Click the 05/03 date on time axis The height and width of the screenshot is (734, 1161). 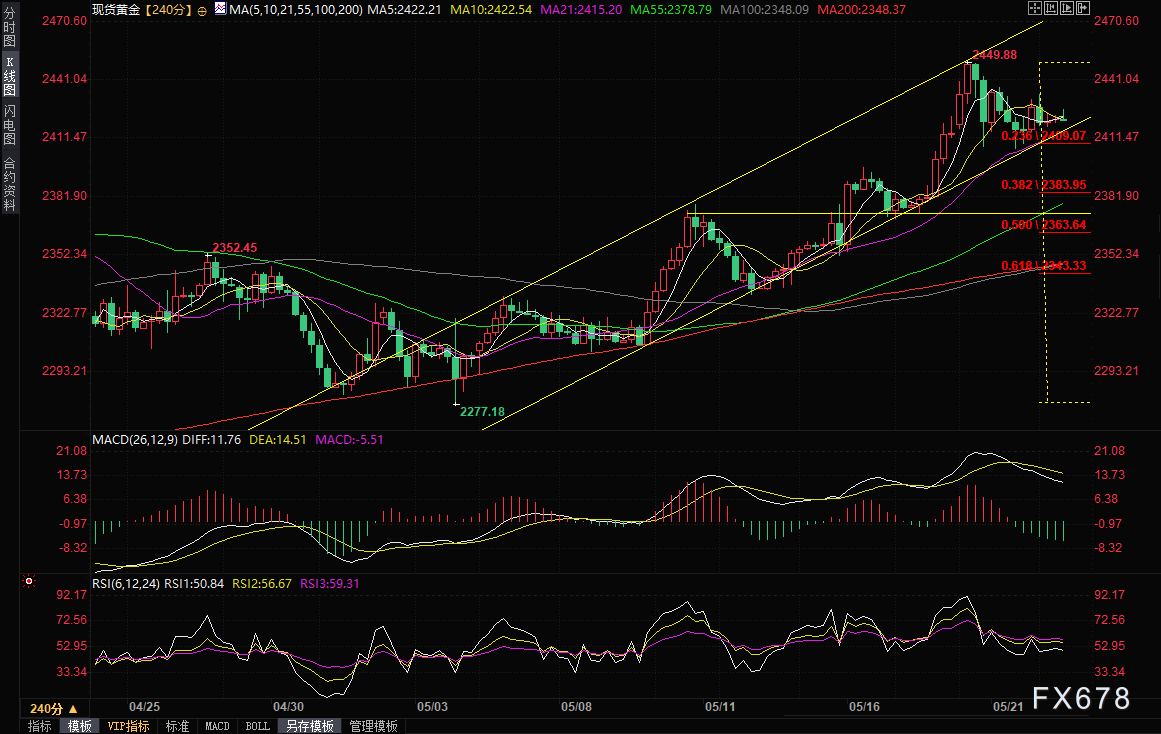(x=432, y=707)
